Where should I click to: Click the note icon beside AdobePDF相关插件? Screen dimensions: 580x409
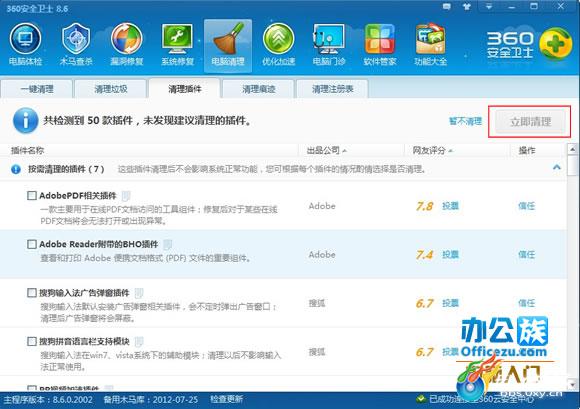coord(126,195)
